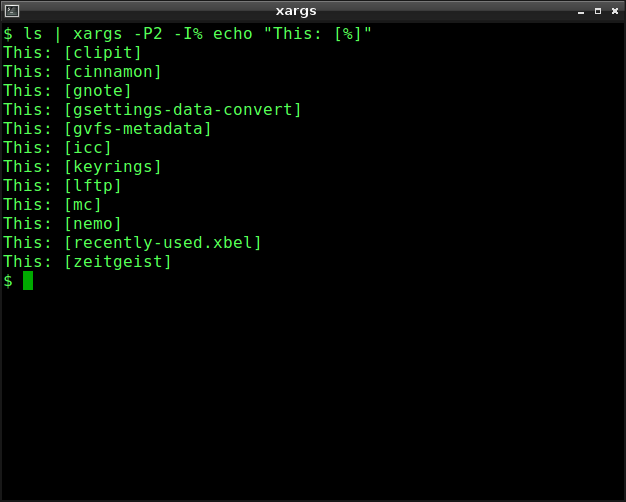
Task: Click the nemo output line
Action: [x=62, y=224]
